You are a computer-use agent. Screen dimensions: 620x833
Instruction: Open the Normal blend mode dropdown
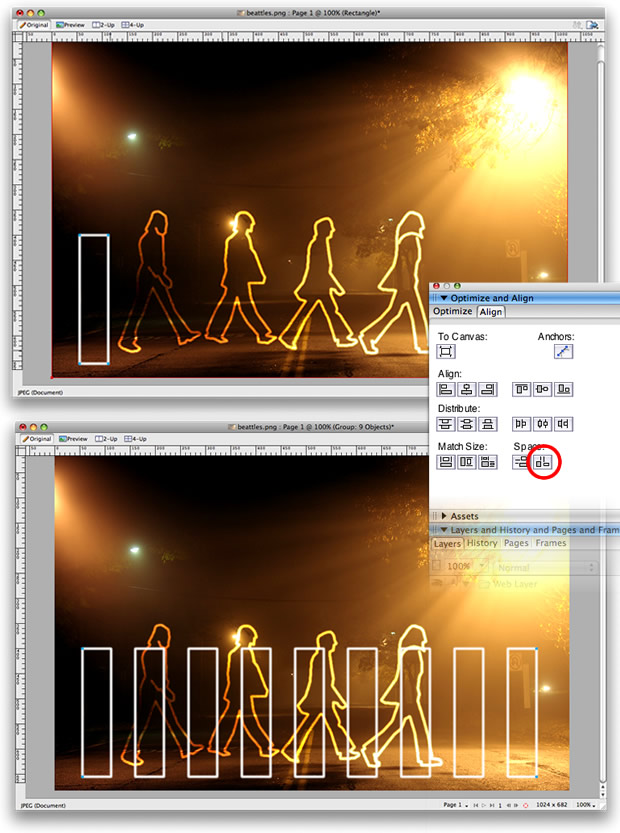[544, 566]
